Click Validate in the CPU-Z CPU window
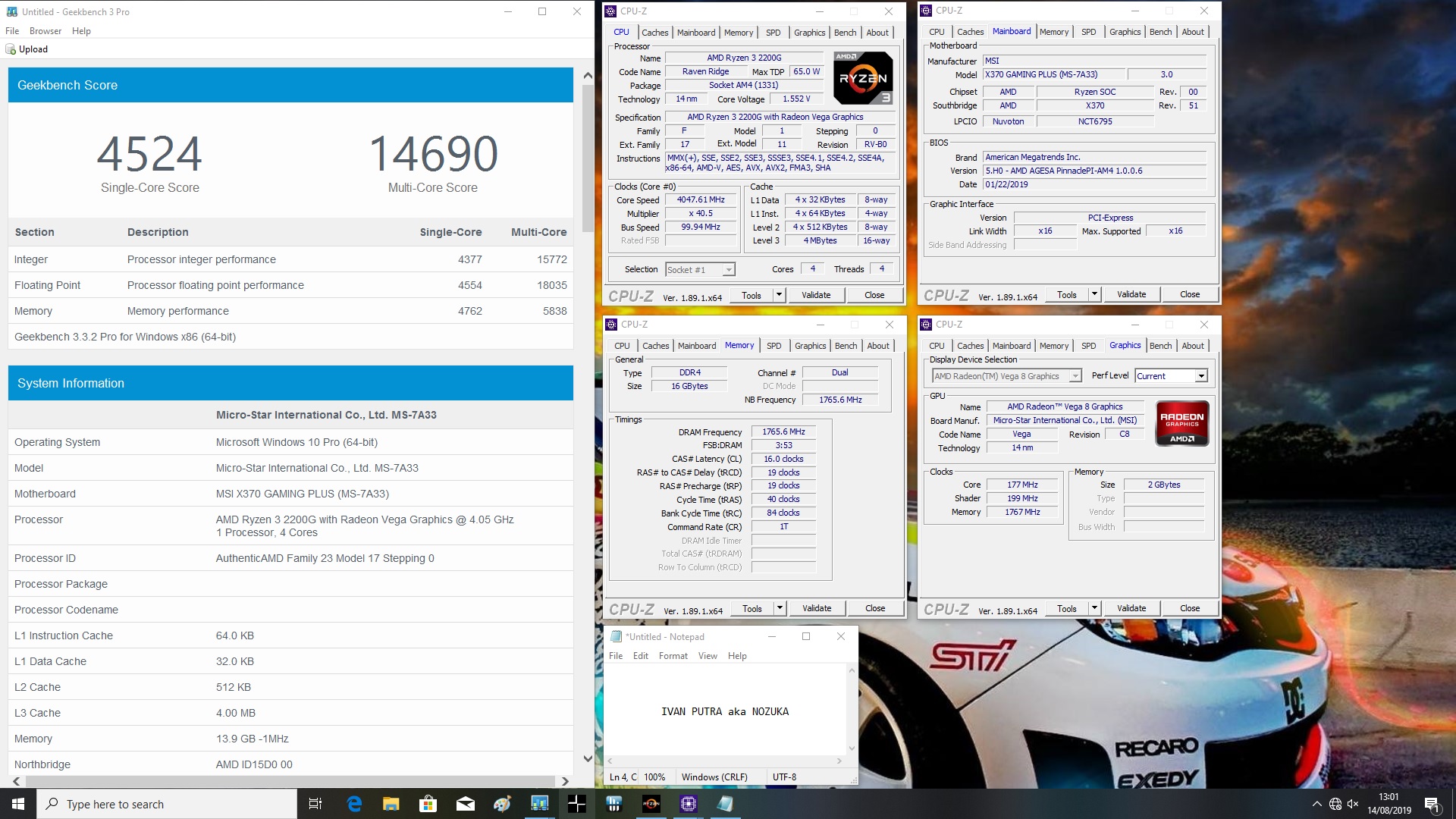This screenshot has width=1456, height=819. [816, 295]
